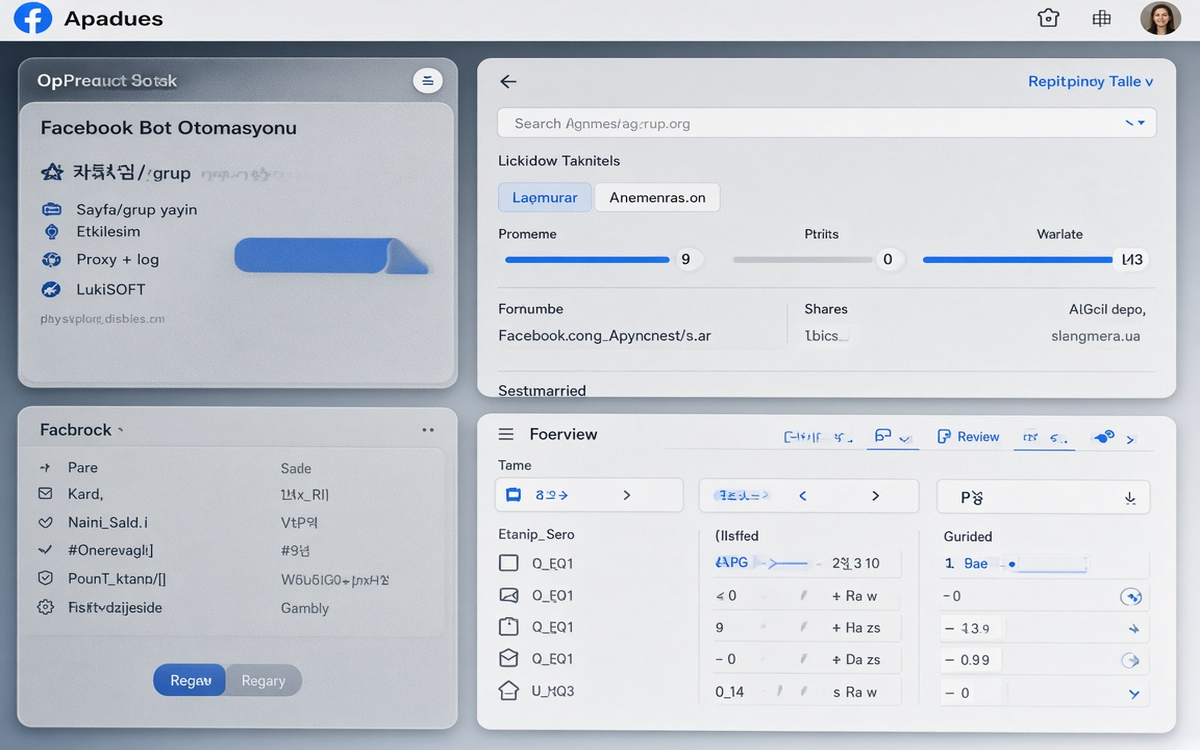Screen dimensions: 1200x750
Task: Click the + Da zs cell
Action: (x=856, y=660)
